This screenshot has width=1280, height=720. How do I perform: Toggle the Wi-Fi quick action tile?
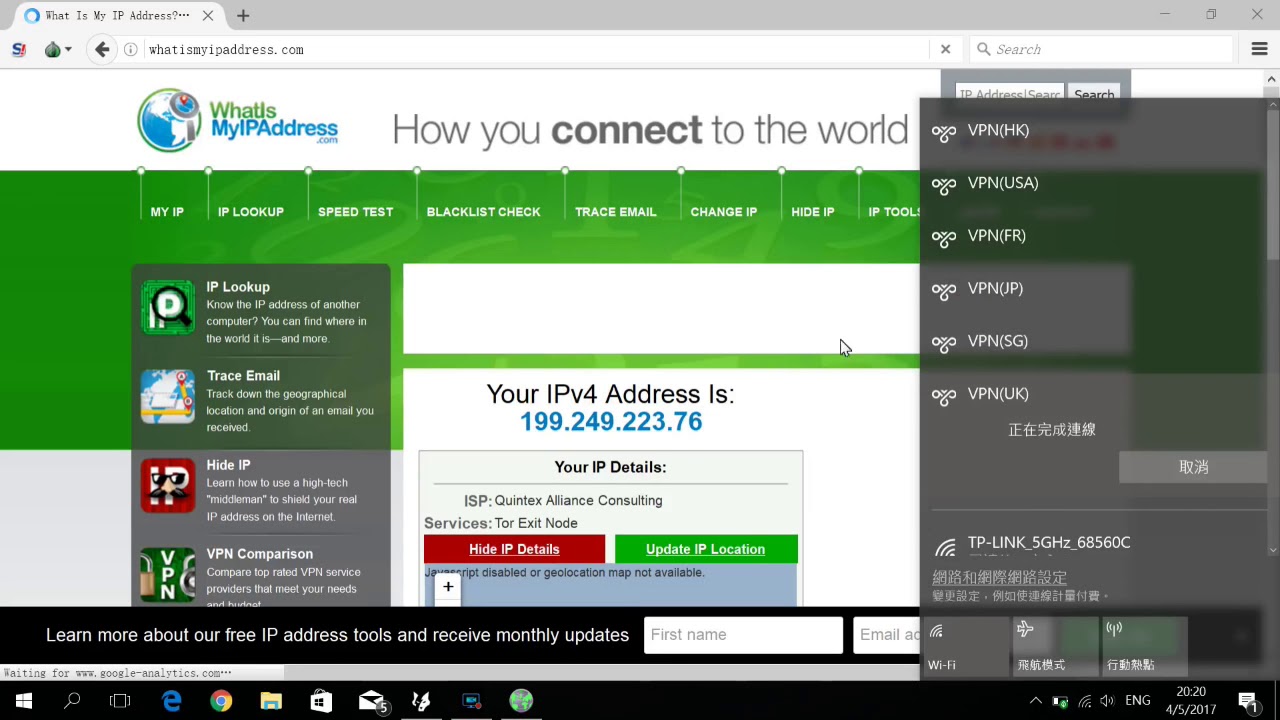click(x=966, y=646)
